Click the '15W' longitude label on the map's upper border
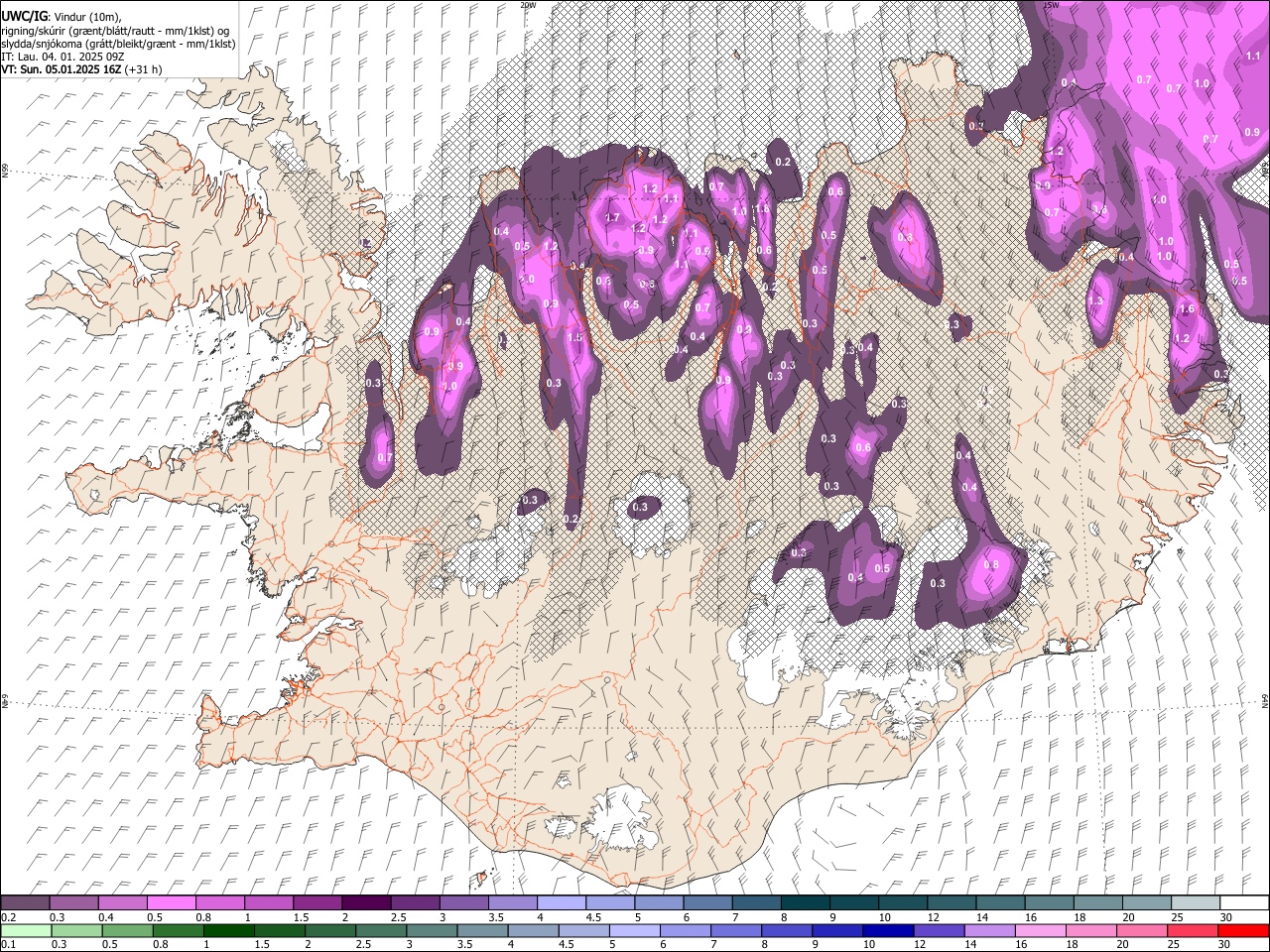The image size is (1270, 952). [1051, 5]
